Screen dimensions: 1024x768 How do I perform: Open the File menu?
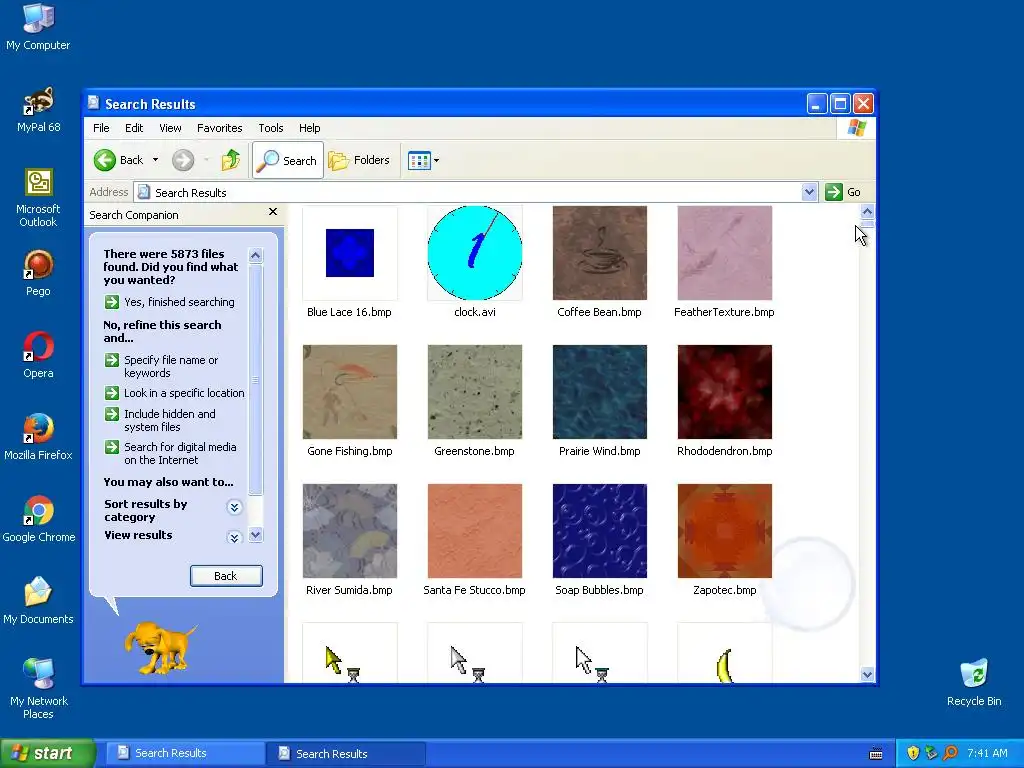pos(101,128)
